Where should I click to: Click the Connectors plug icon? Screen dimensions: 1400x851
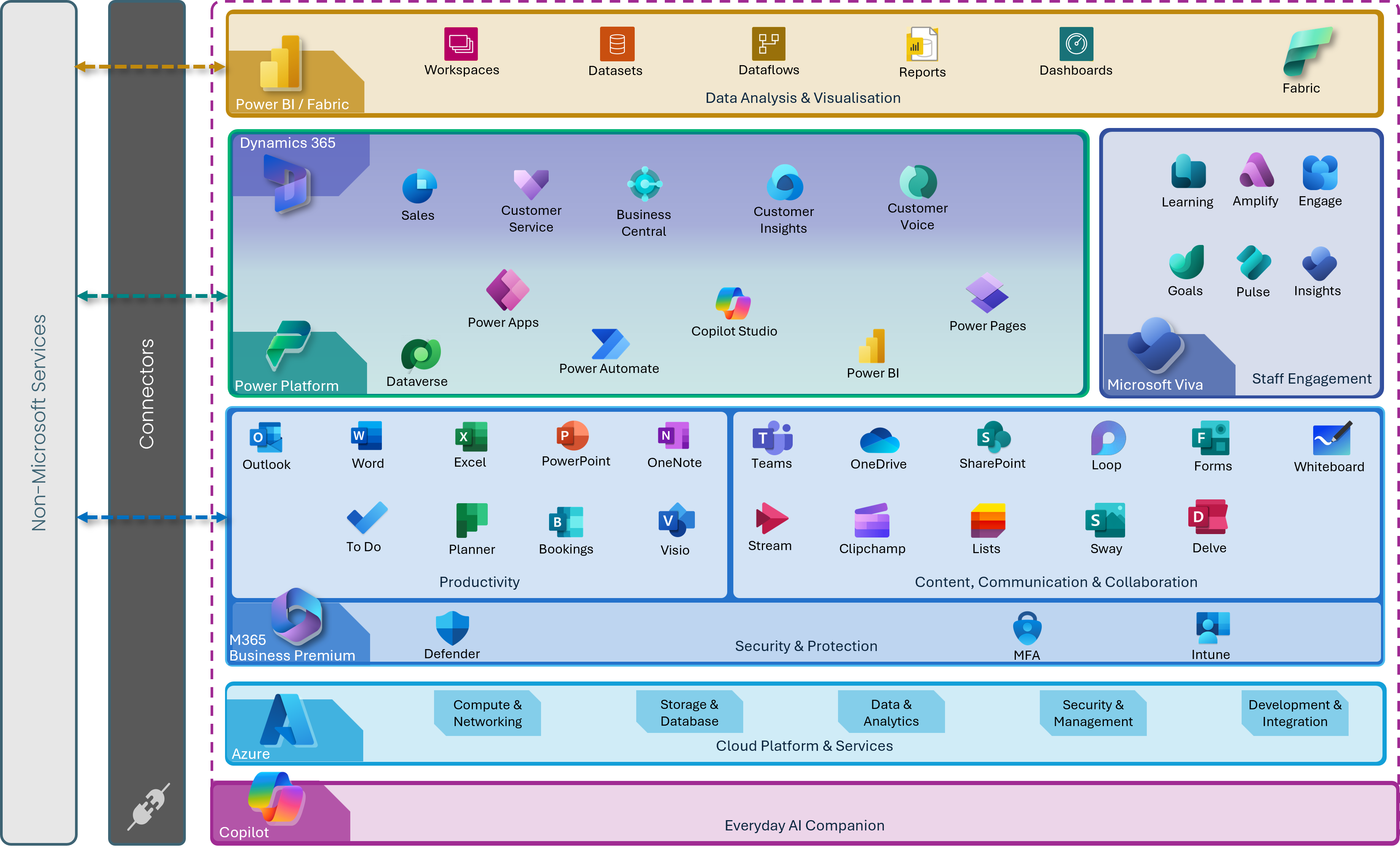click(x=148, y=807)
